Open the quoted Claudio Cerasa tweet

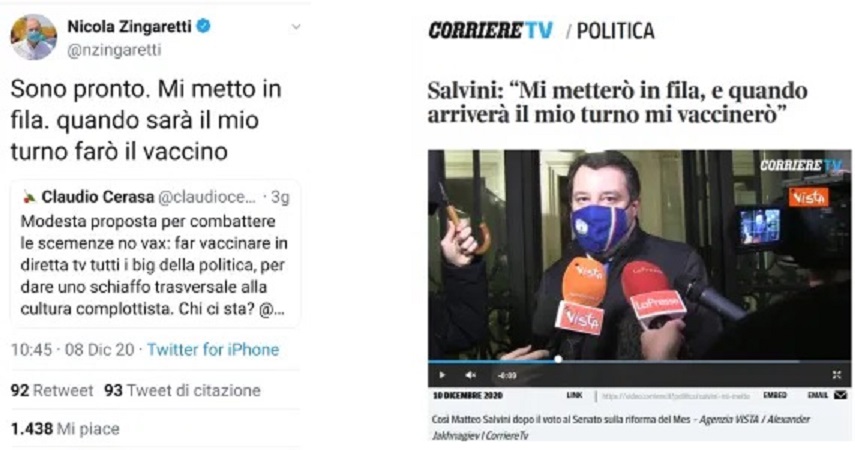[155, 254]
